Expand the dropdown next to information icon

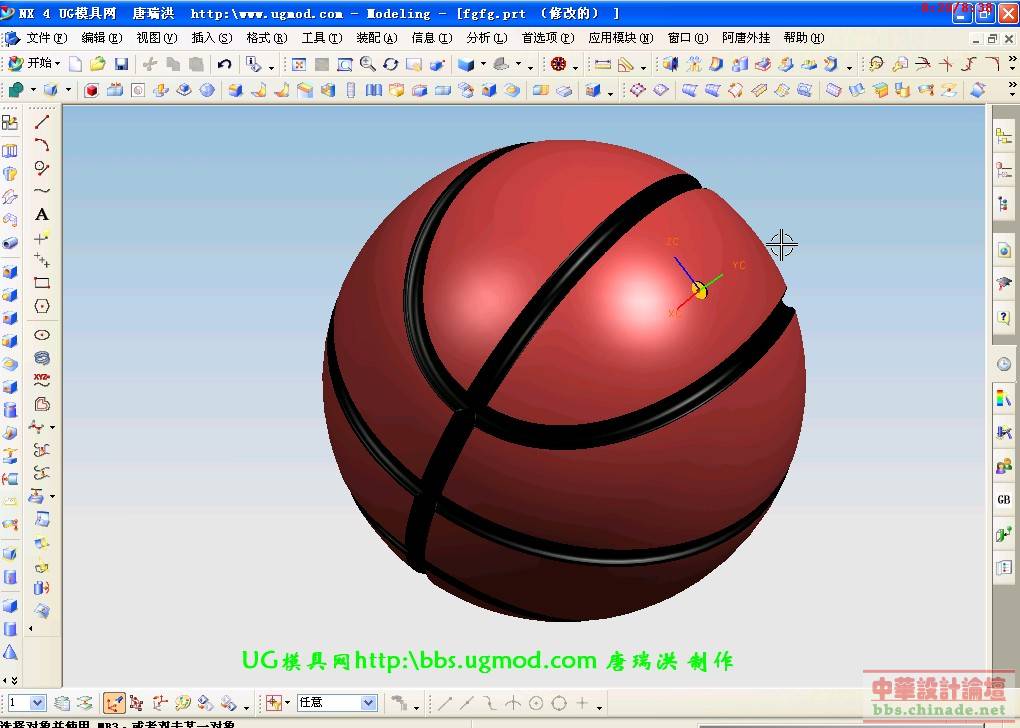(x=271, y=67)
